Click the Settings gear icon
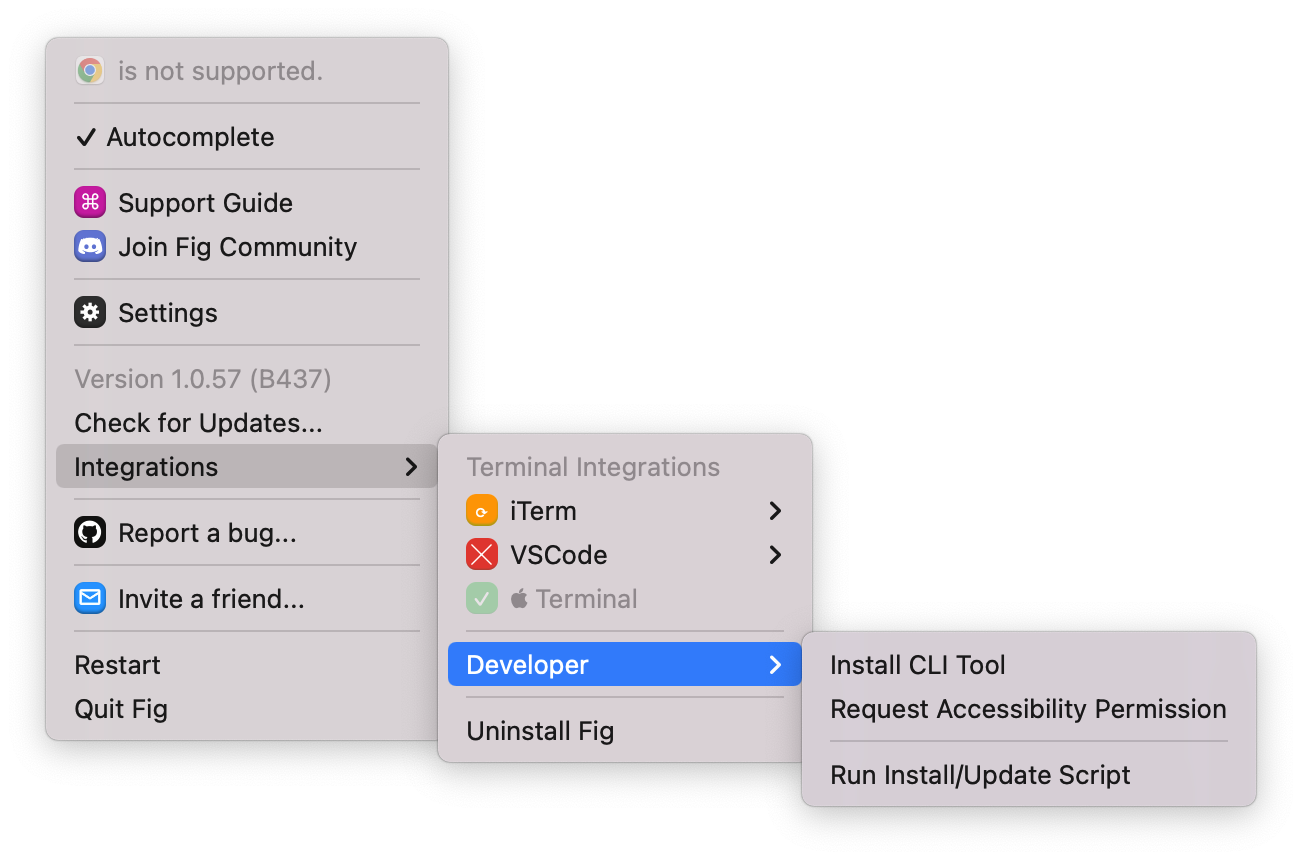This screenshot has width=1302, height=860. coord(90,313)
